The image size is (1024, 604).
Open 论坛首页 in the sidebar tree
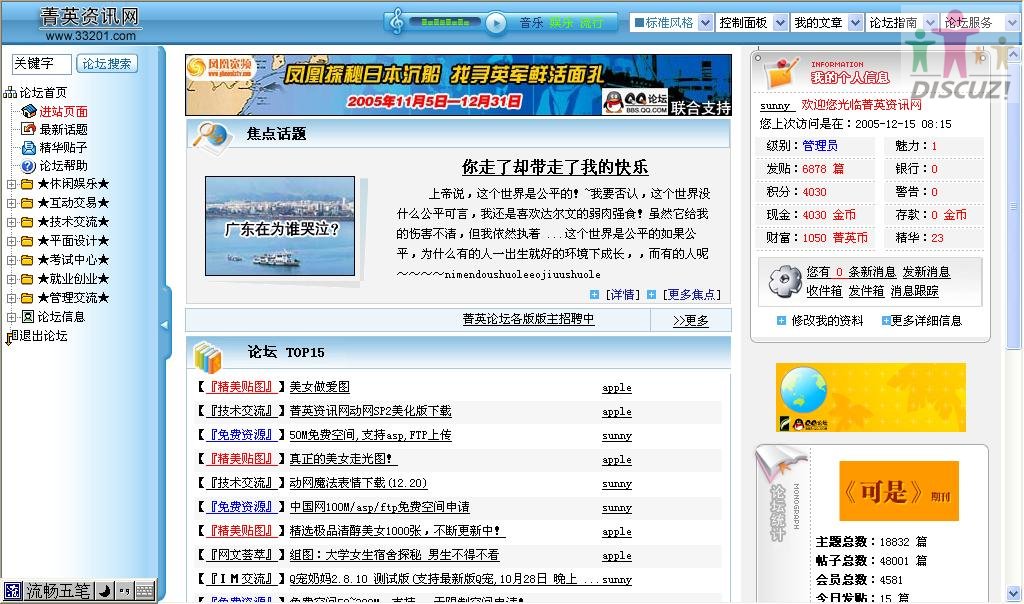click(x=43, y=93)
